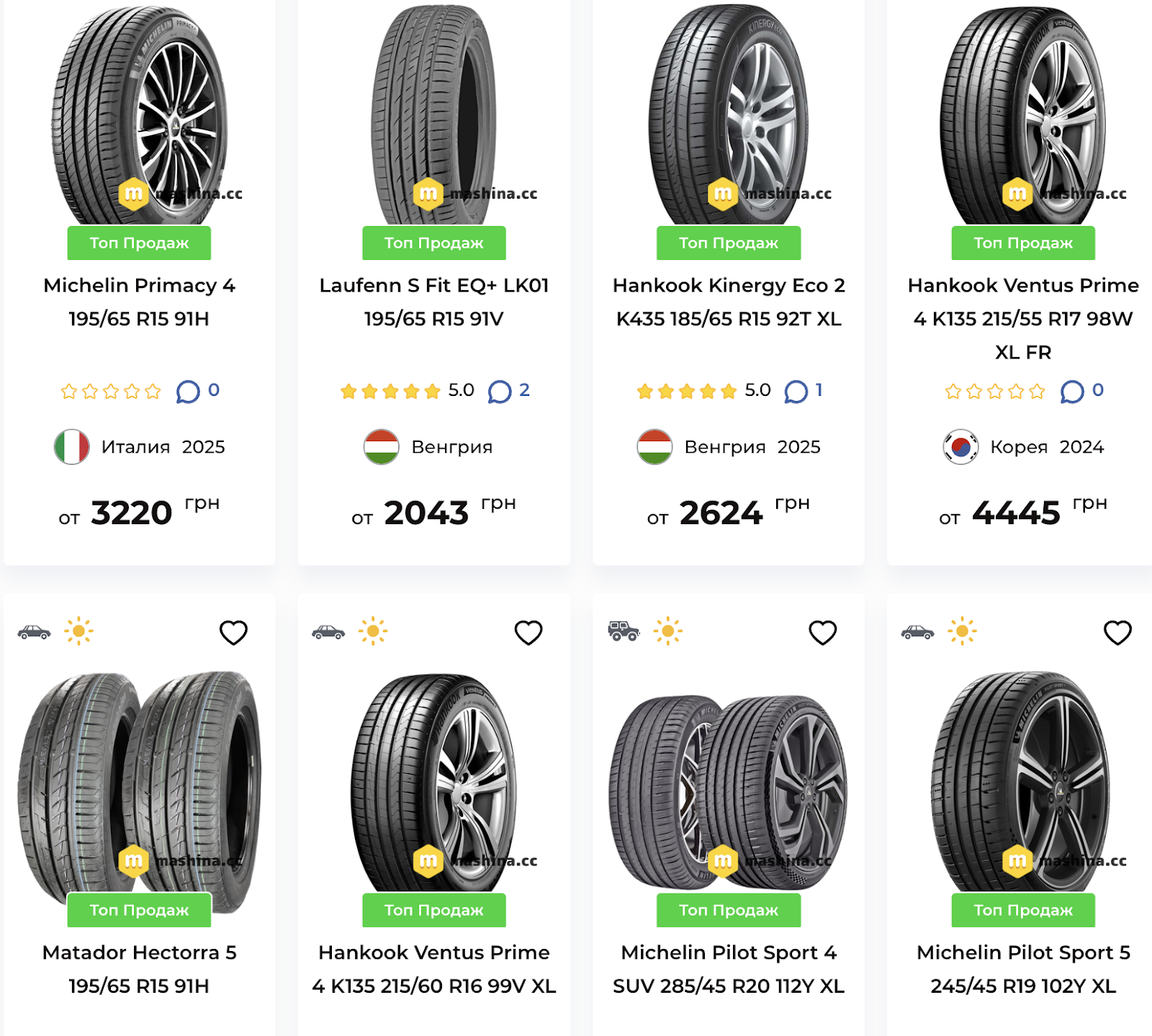The image size is (1152, 1036).
Task: Click the passenger car icon on Pilot Sport 5
Action: coord(917,632)
